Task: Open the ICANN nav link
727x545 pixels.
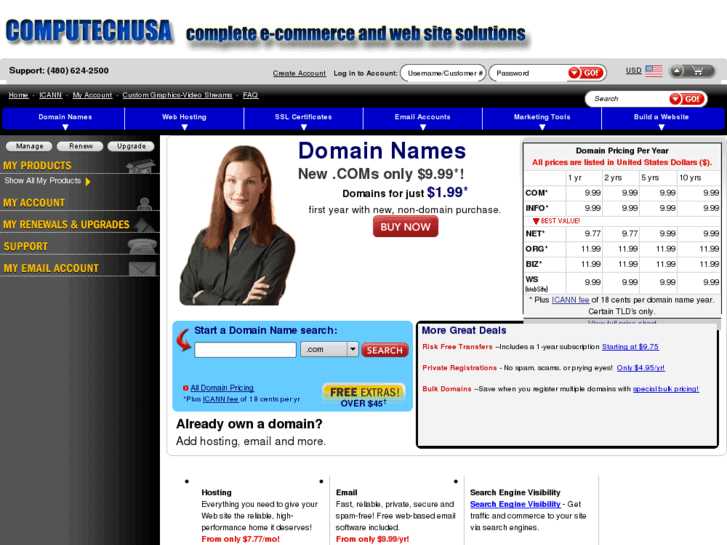Action: [51, 95]
